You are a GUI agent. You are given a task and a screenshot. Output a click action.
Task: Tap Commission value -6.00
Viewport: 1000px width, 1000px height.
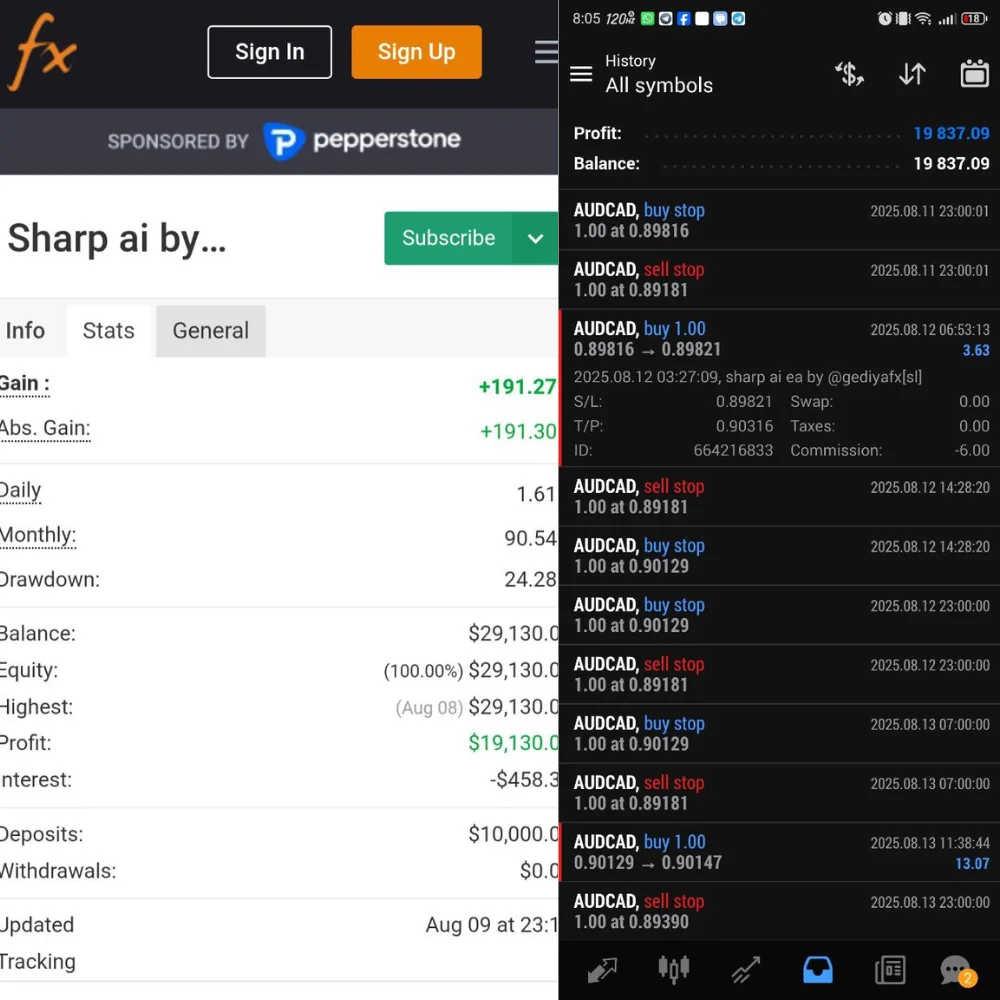pyautogui.click(x=972, y=450)
